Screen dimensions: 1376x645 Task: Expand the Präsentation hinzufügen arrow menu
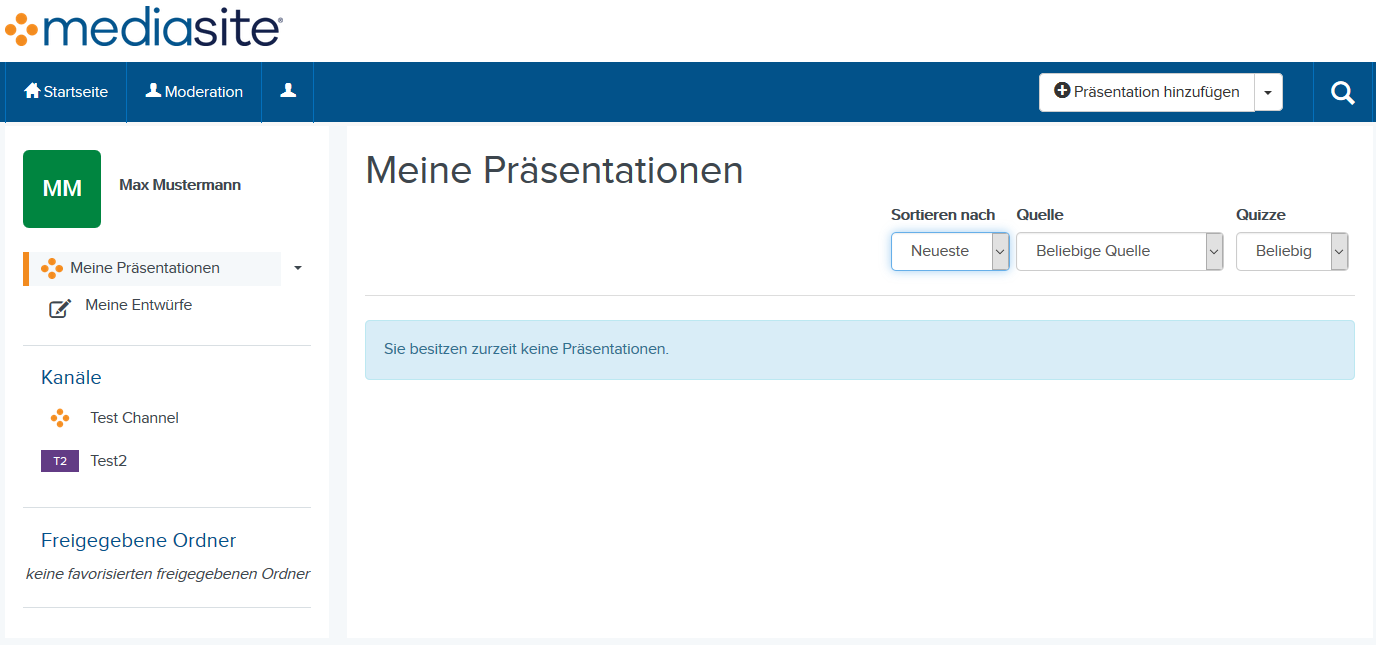(1268, 92)
